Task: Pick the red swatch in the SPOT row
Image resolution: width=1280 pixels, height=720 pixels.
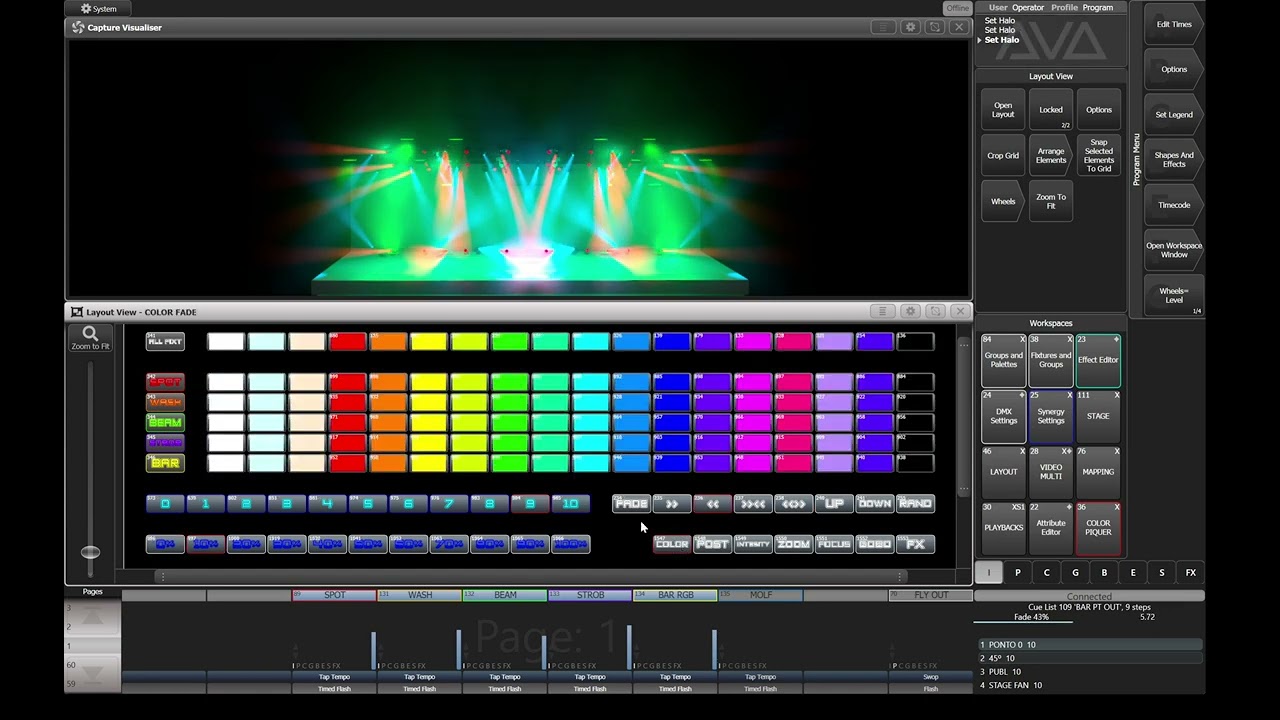Action: [x=348, y=382]
